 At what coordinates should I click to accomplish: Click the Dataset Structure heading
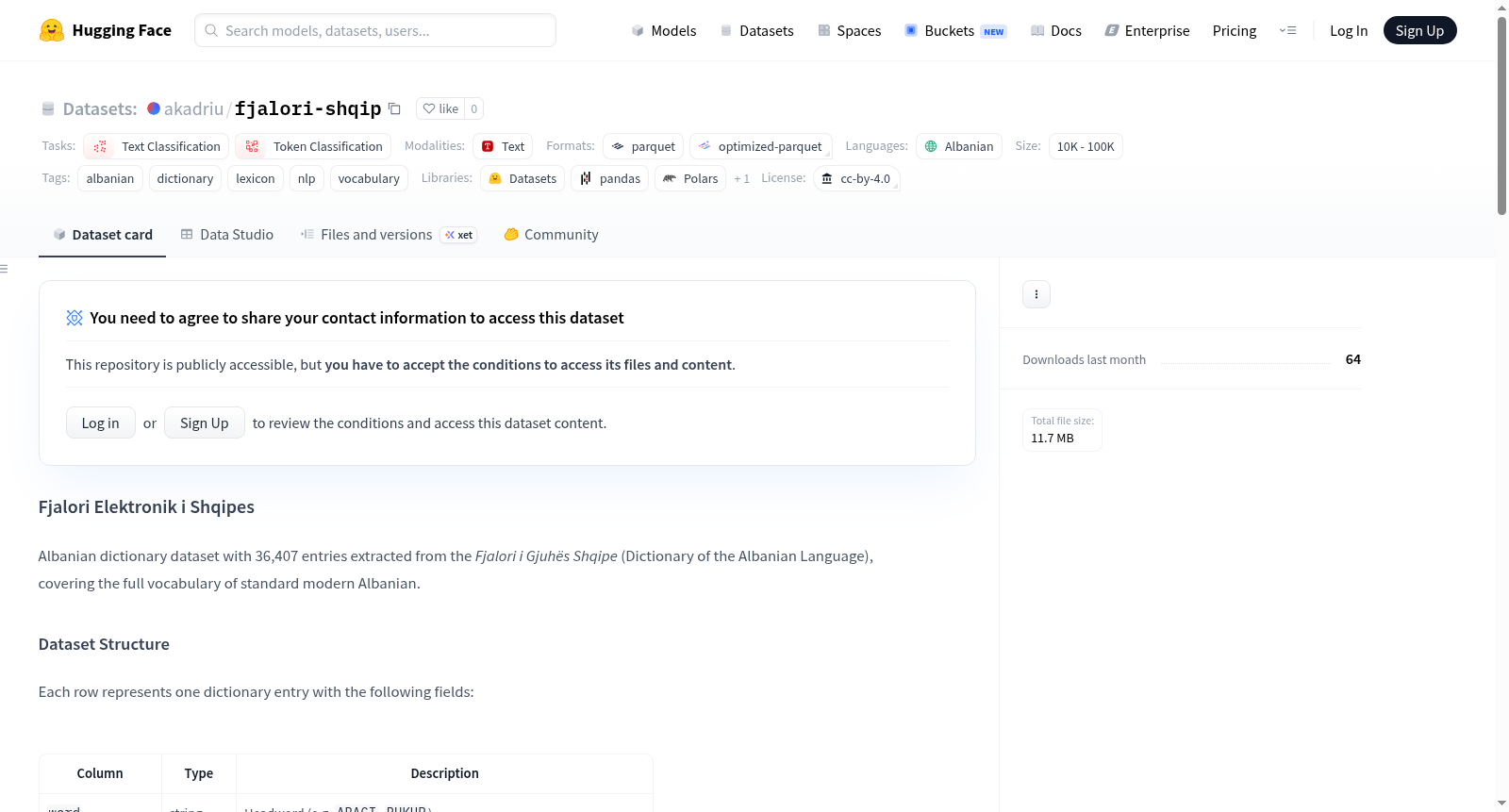coord(104,644)
